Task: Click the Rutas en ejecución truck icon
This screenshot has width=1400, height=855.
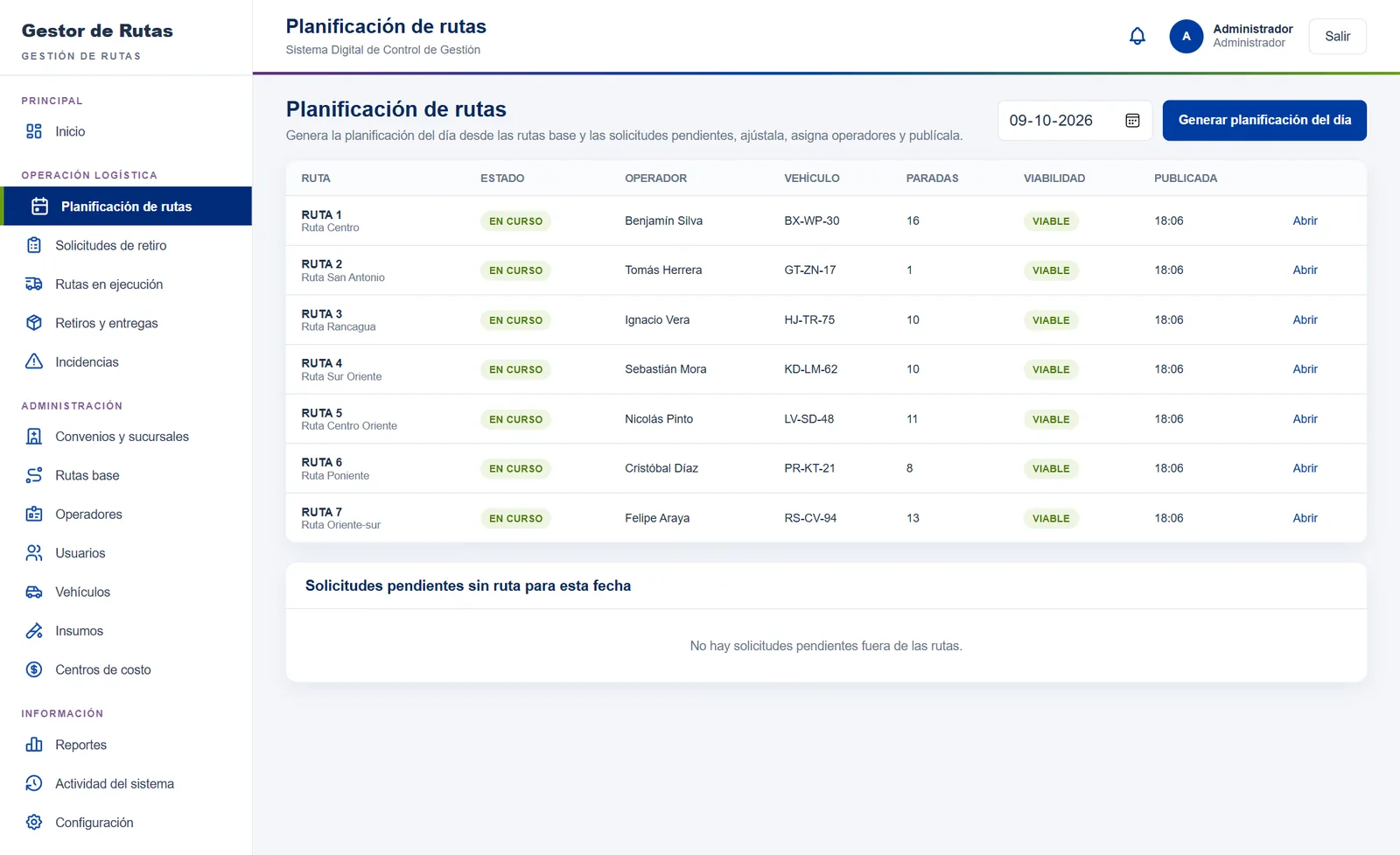Action: 34,284
